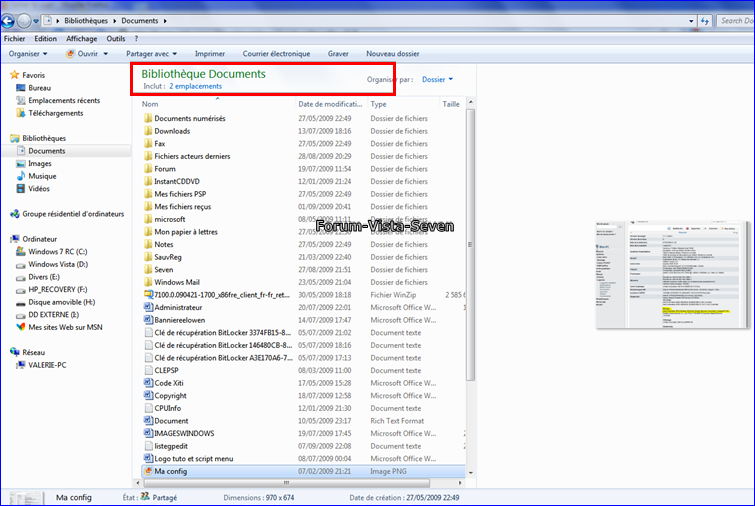Open the Divers (E:) drive
The width and height of the screenshot is (755, 506).
[44, 277]
